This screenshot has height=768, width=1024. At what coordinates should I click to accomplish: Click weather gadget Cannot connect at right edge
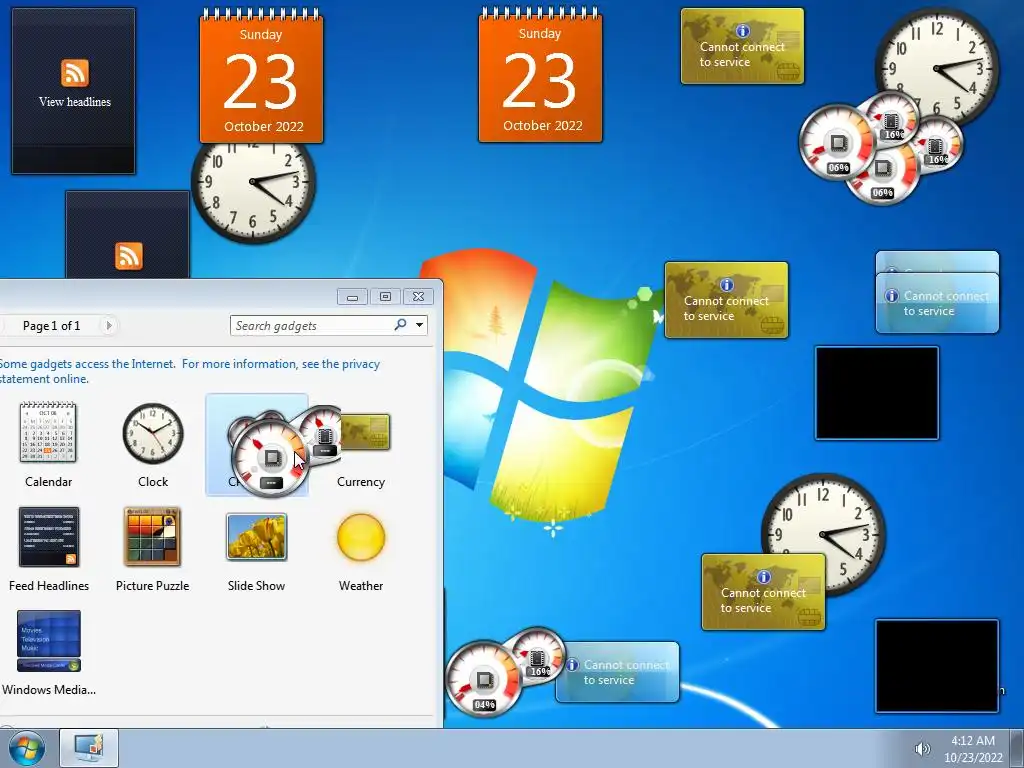tap(937, 303)
